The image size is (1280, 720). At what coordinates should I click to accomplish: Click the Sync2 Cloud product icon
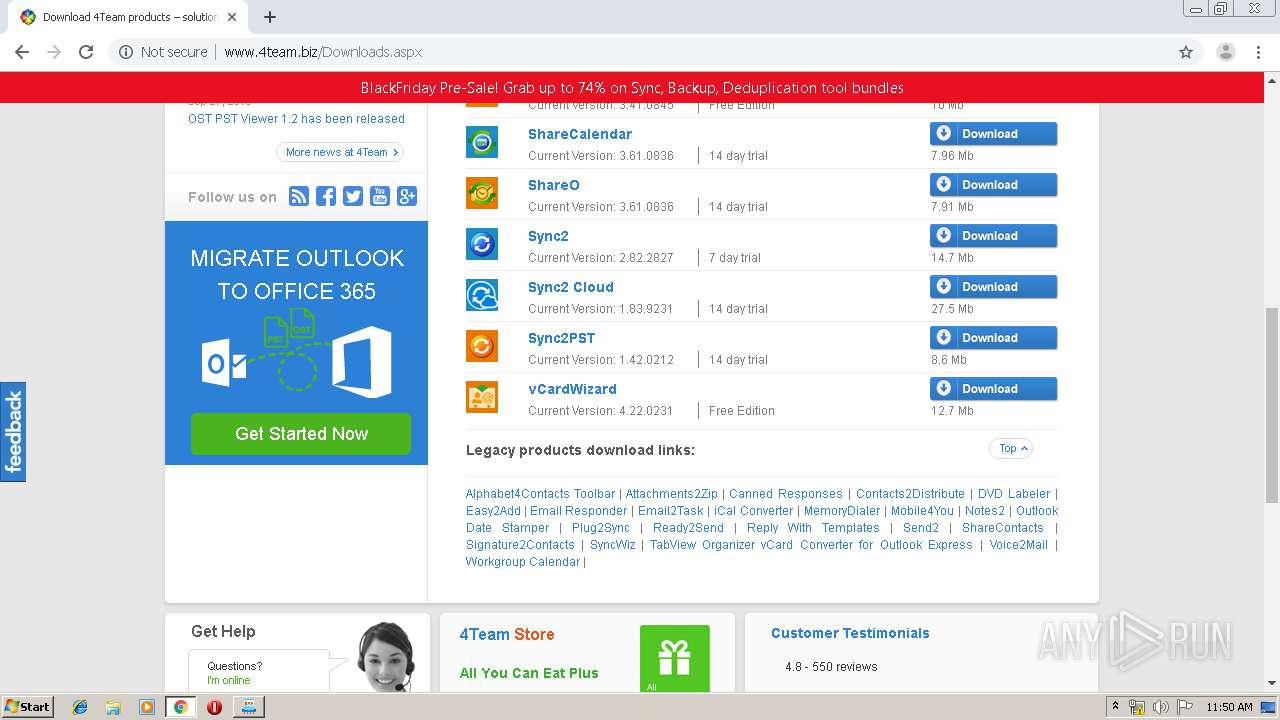click(x=482, y=295)
